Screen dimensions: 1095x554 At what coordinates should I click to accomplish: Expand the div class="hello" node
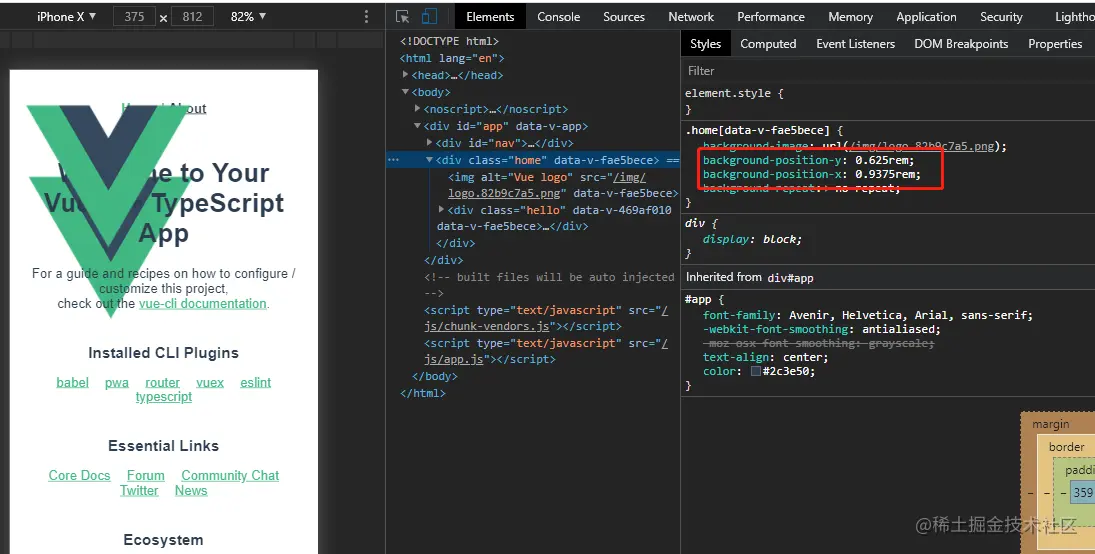441,209
